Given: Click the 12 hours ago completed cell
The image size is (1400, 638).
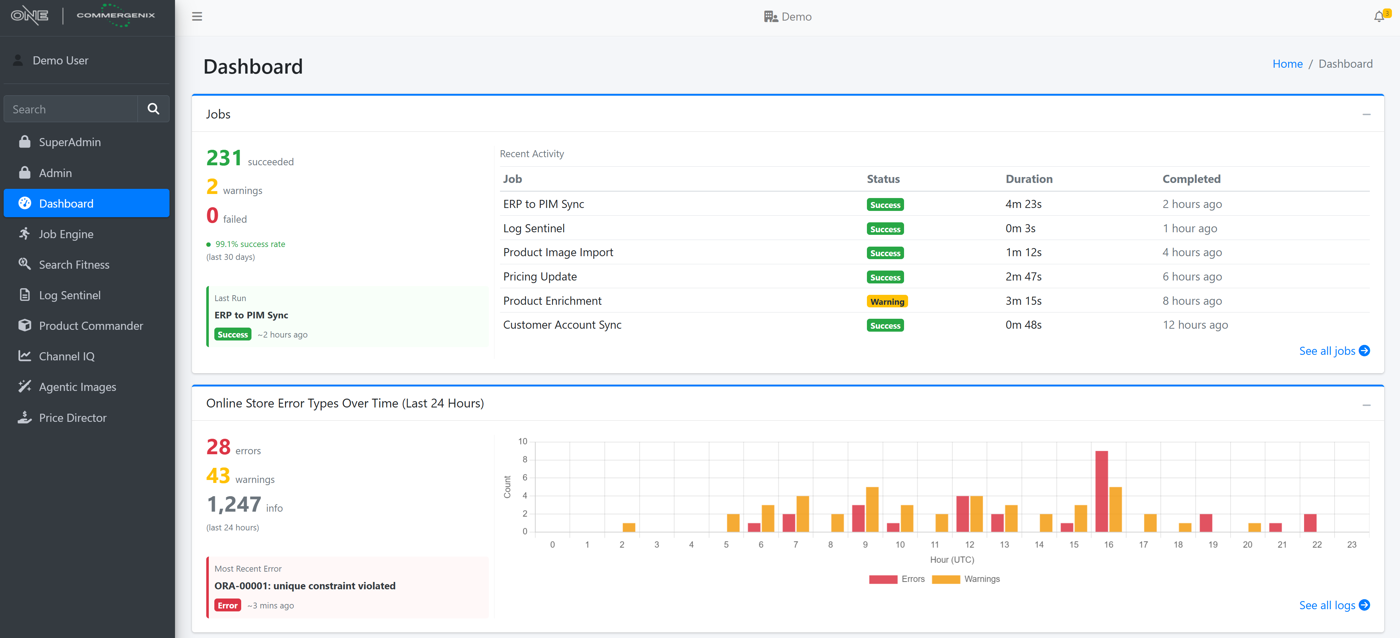Looking at the screenshot, I should [x=1195, y=325].
